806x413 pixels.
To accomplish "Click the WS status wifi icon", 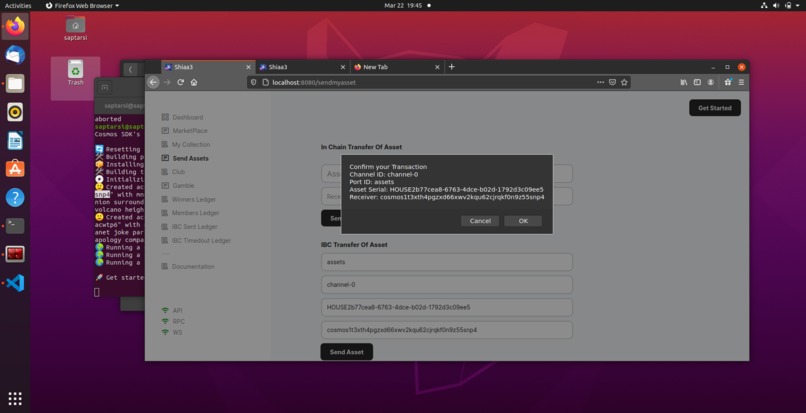I will (x=165, y=332).
